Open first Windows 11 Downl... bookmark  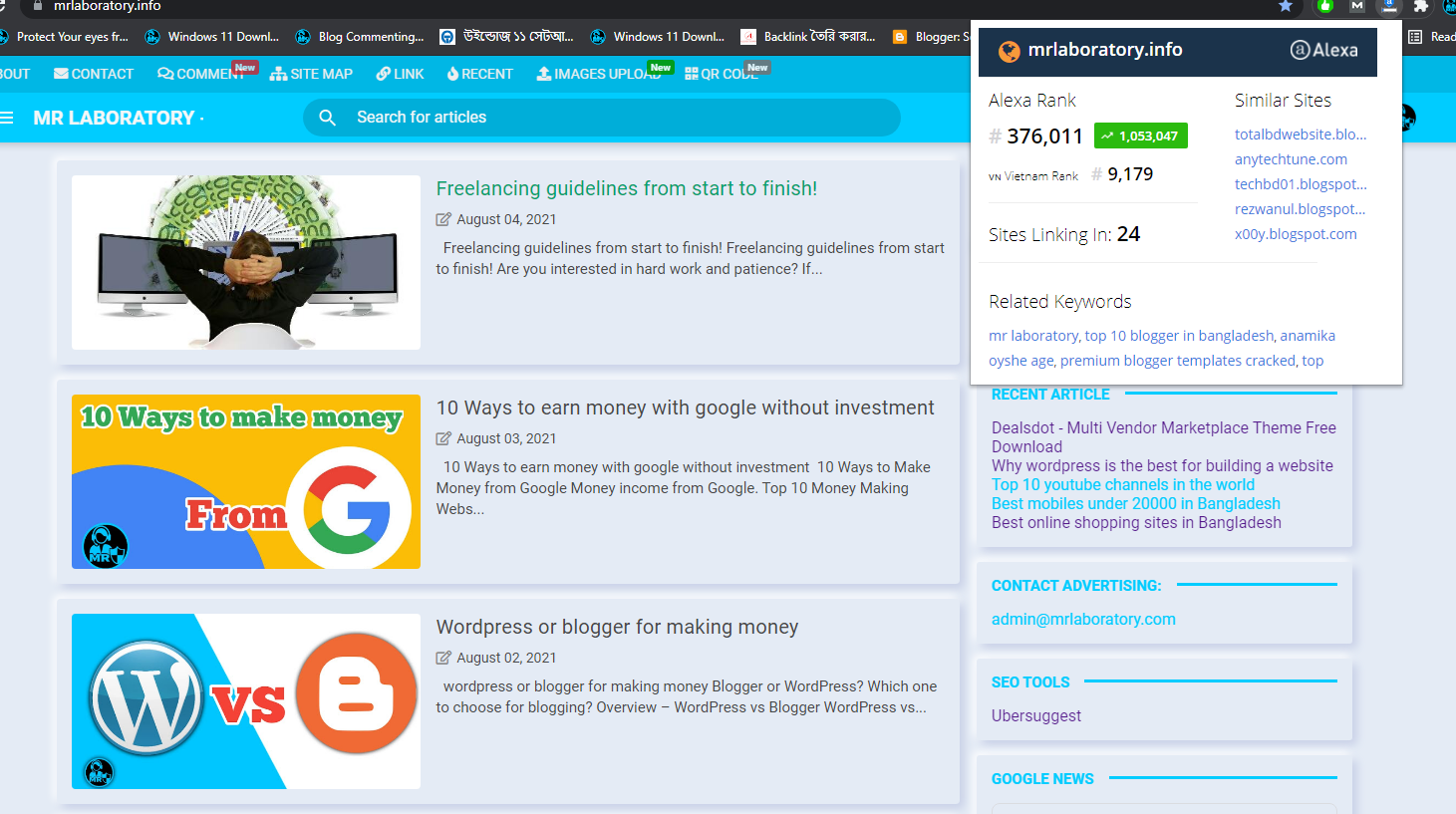tap(212, 37)
